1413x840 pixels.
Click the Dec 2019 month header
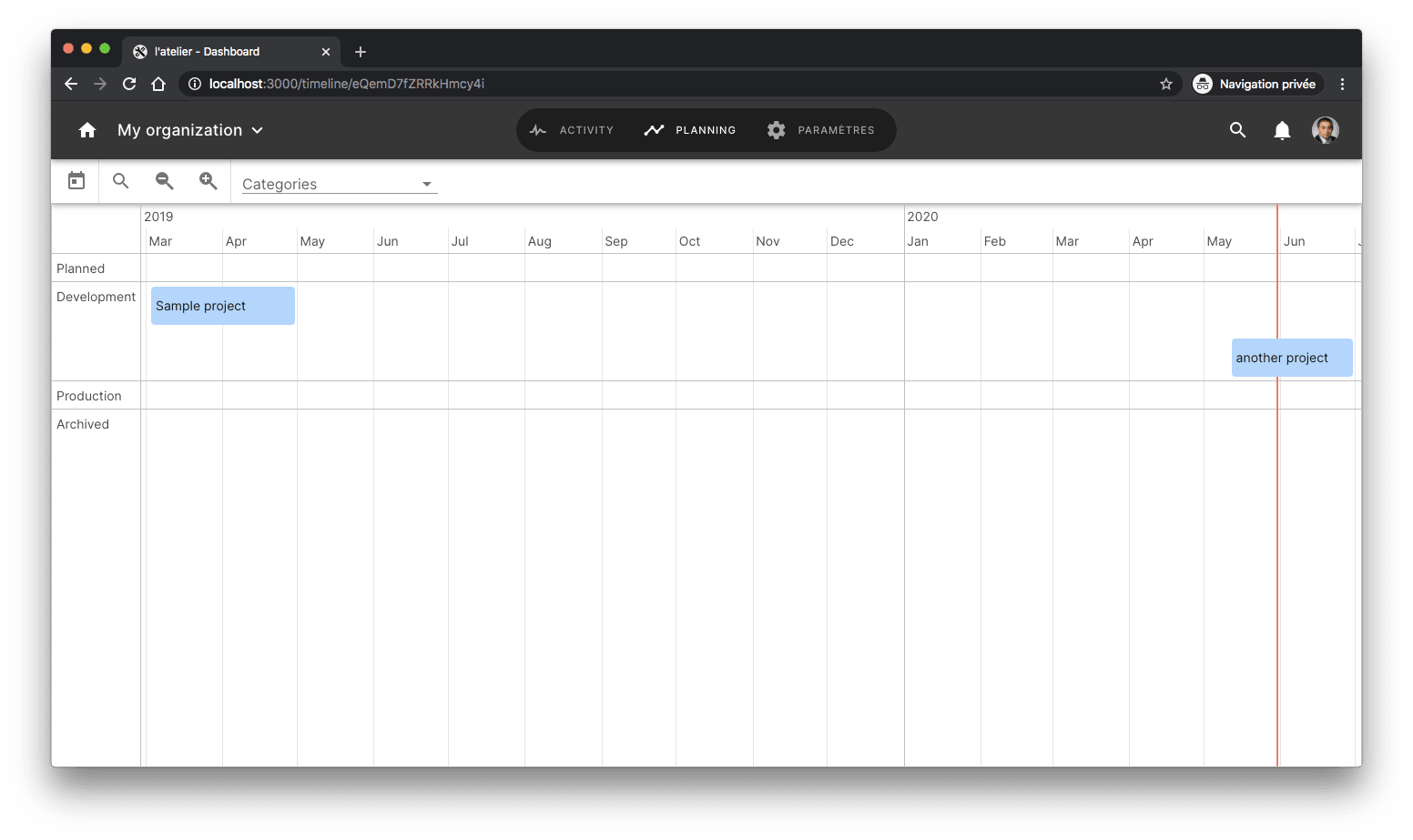[841, 241]
